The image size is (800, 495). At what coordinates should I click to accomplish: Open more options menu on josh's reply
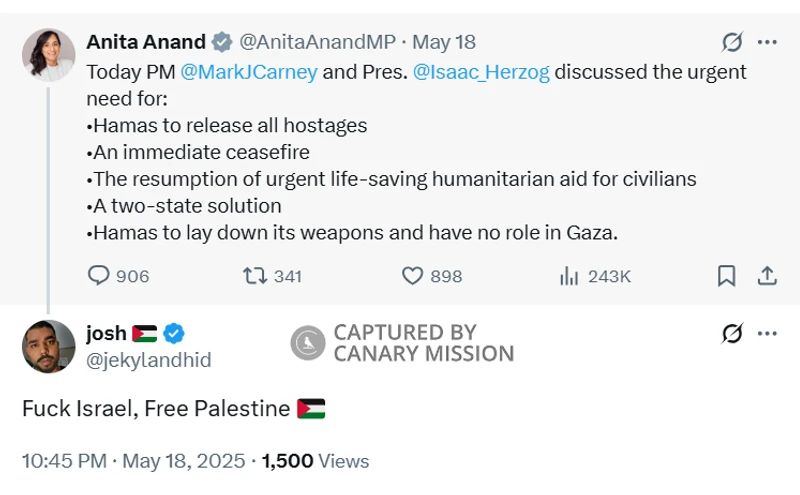767,333
